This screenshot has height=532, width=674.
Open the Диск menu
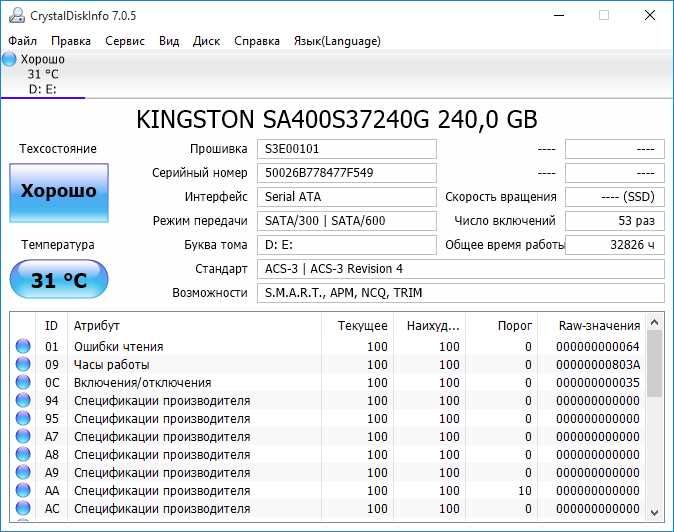pyautogui.click(x=206, y=41)
